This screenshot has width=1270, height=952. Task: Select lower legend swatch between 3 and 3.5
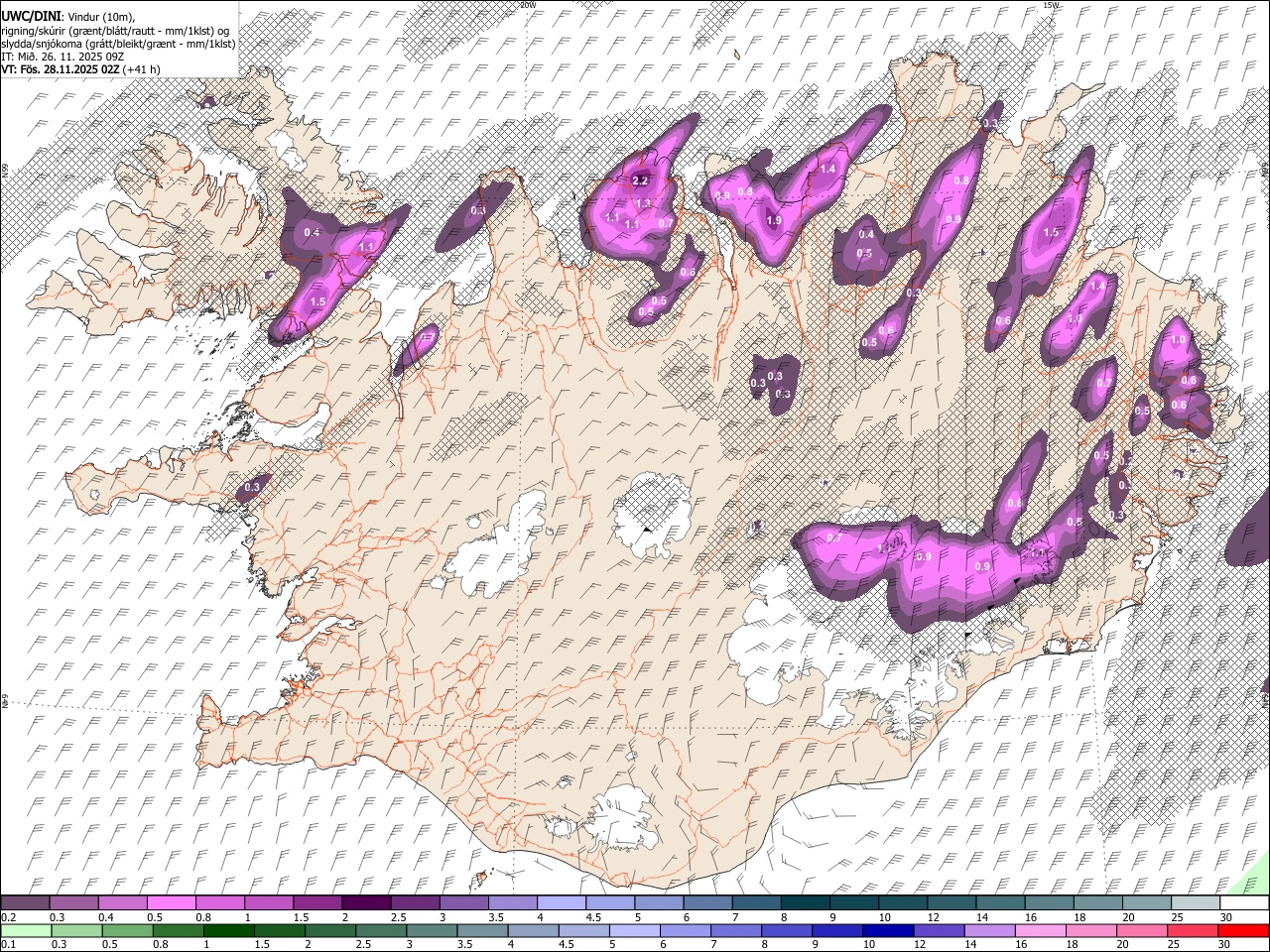coord(431,930)
